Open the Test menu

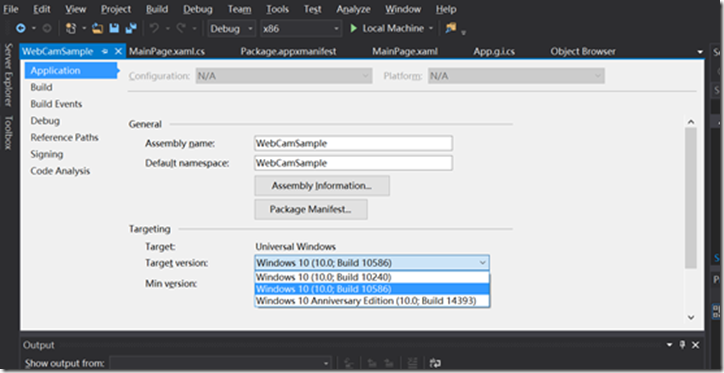click(313, 9)
